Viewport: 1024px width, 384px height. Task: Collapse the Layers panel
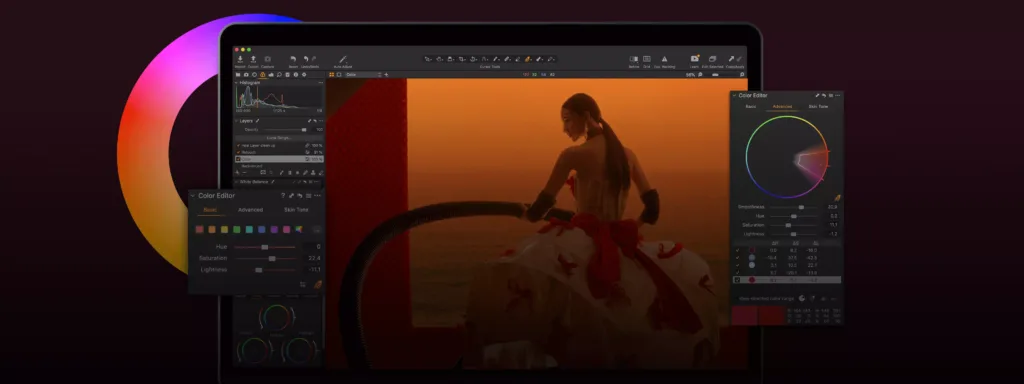[236, 121]
